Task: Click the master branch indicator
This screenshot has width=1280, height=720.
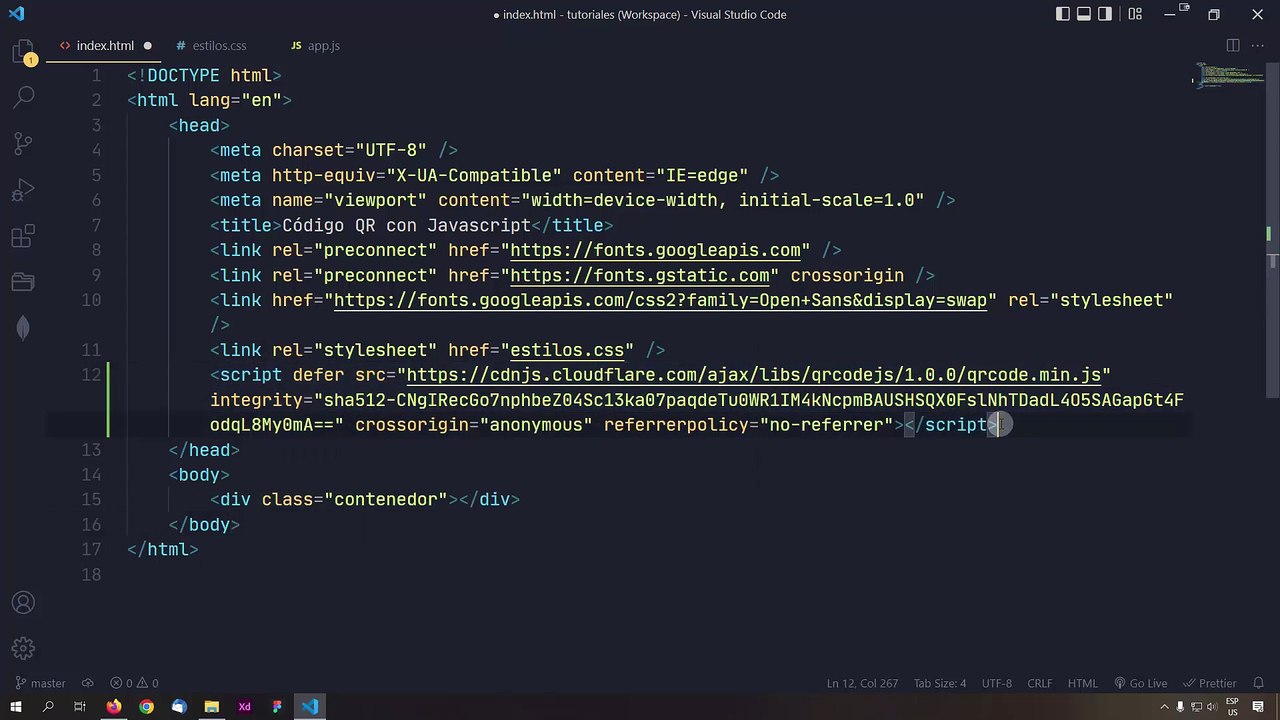Action: (39, 684)
